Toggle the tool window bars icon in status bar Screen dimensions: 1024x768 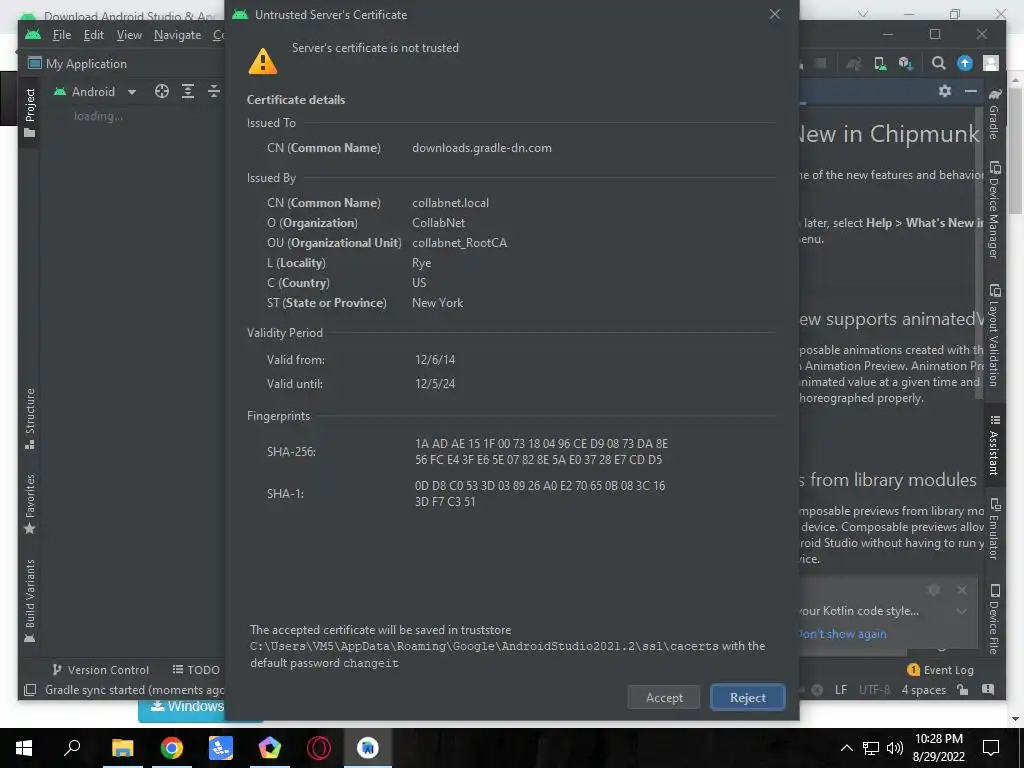[x=29, y=690]
